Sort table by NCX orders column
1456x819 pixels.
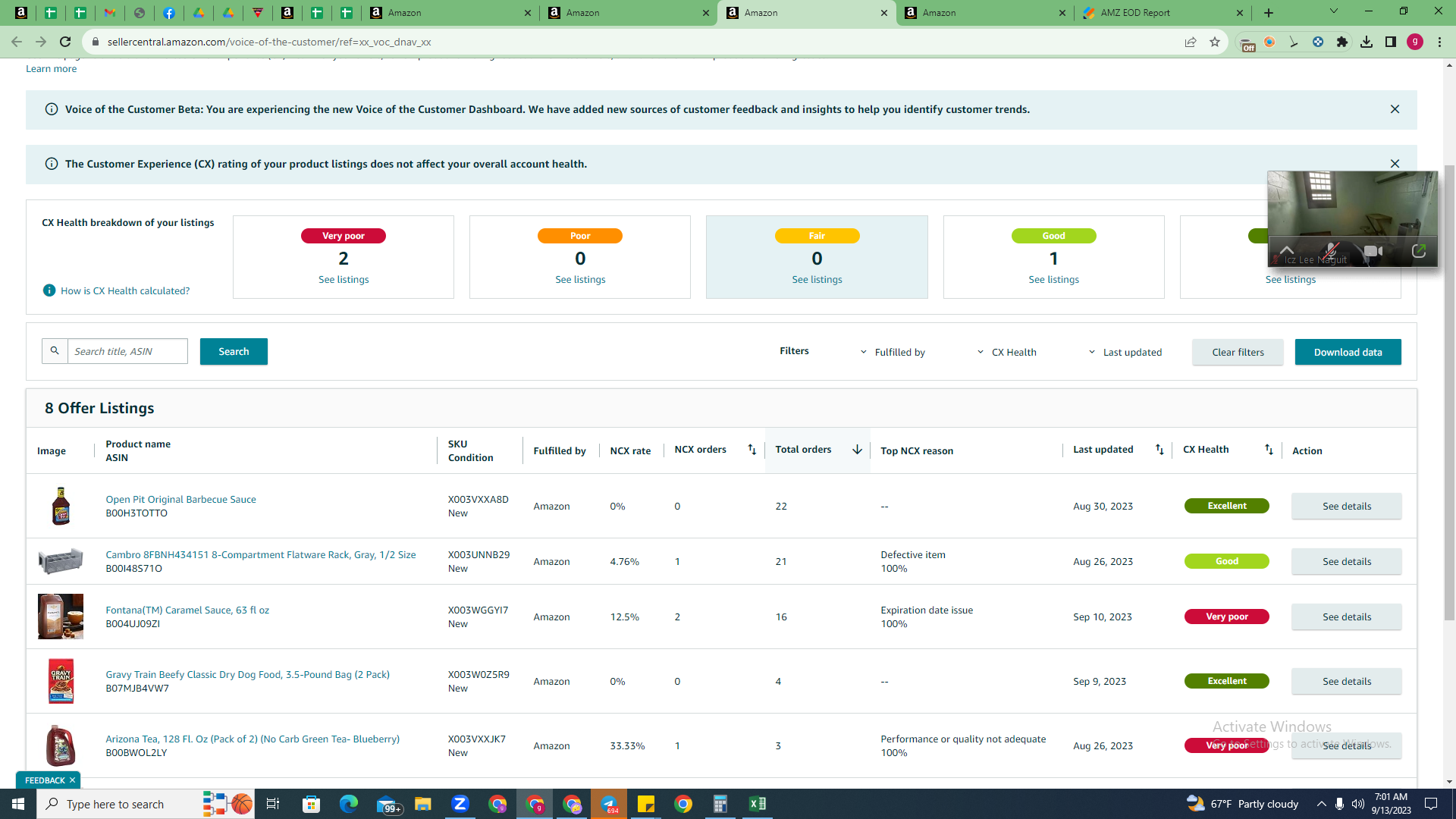tap(752, 450)
